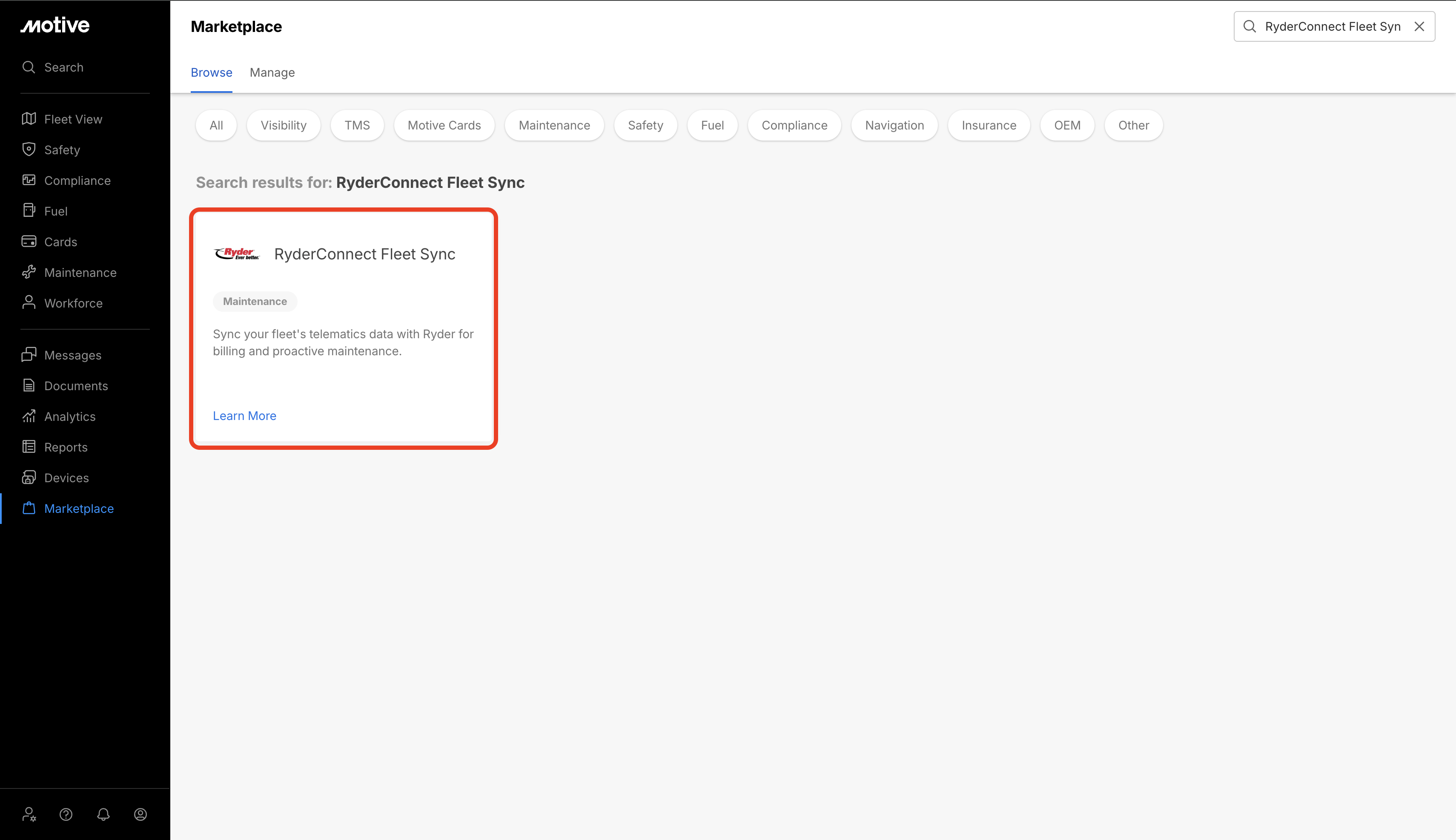Open Reports from sidebar label
The height and width of the screenshot is (840, 1456).
tap(66, 446)
